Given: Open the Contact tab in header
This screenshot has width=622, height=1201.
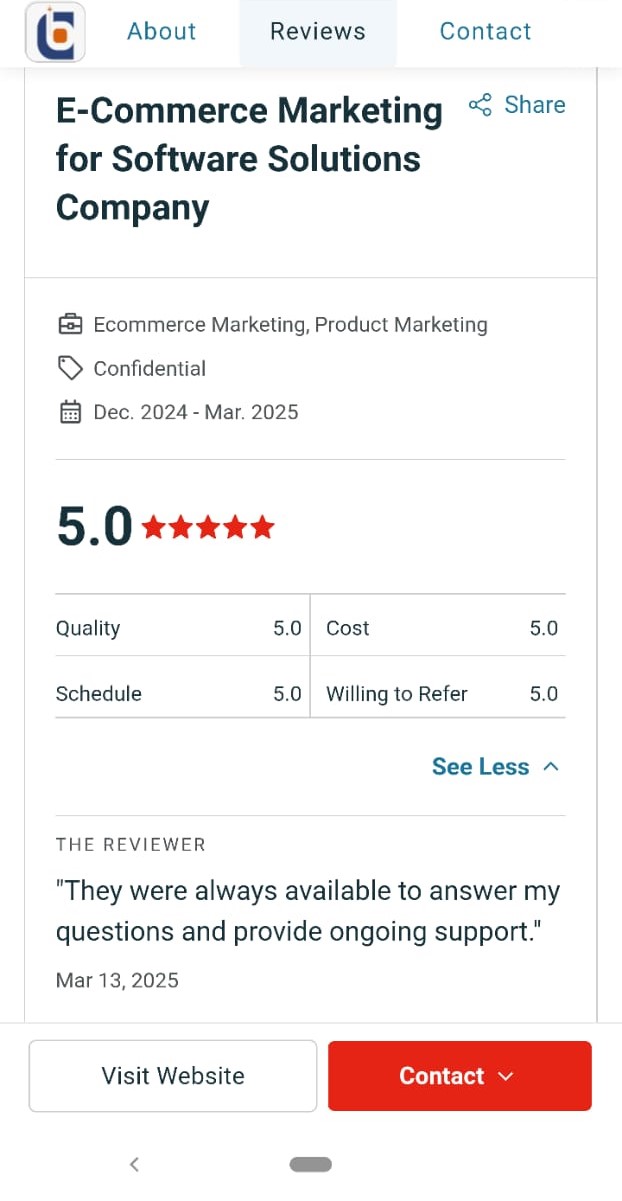Looking at the screenshot, I should point(485,32).
